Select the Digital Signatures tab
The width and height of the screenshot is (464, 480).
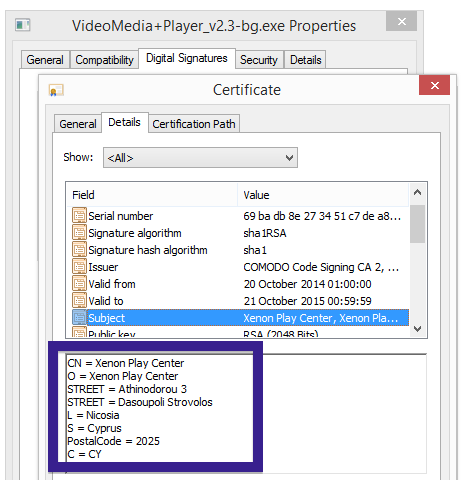pos(187,58)
